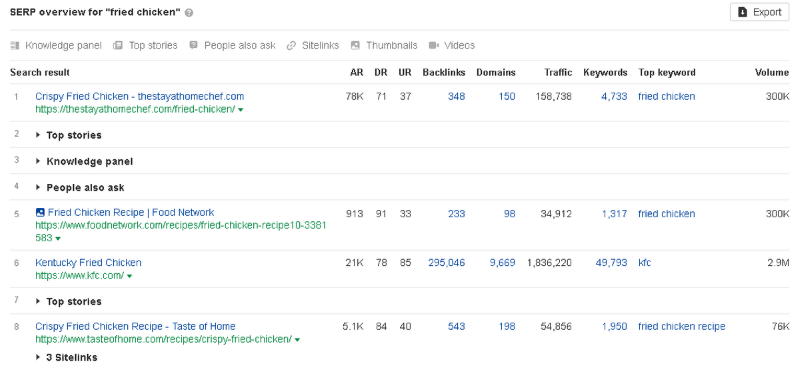Screen dimensions: 800x368
Task: Select the 158,738 traffic value
Action: coord(554,96)
